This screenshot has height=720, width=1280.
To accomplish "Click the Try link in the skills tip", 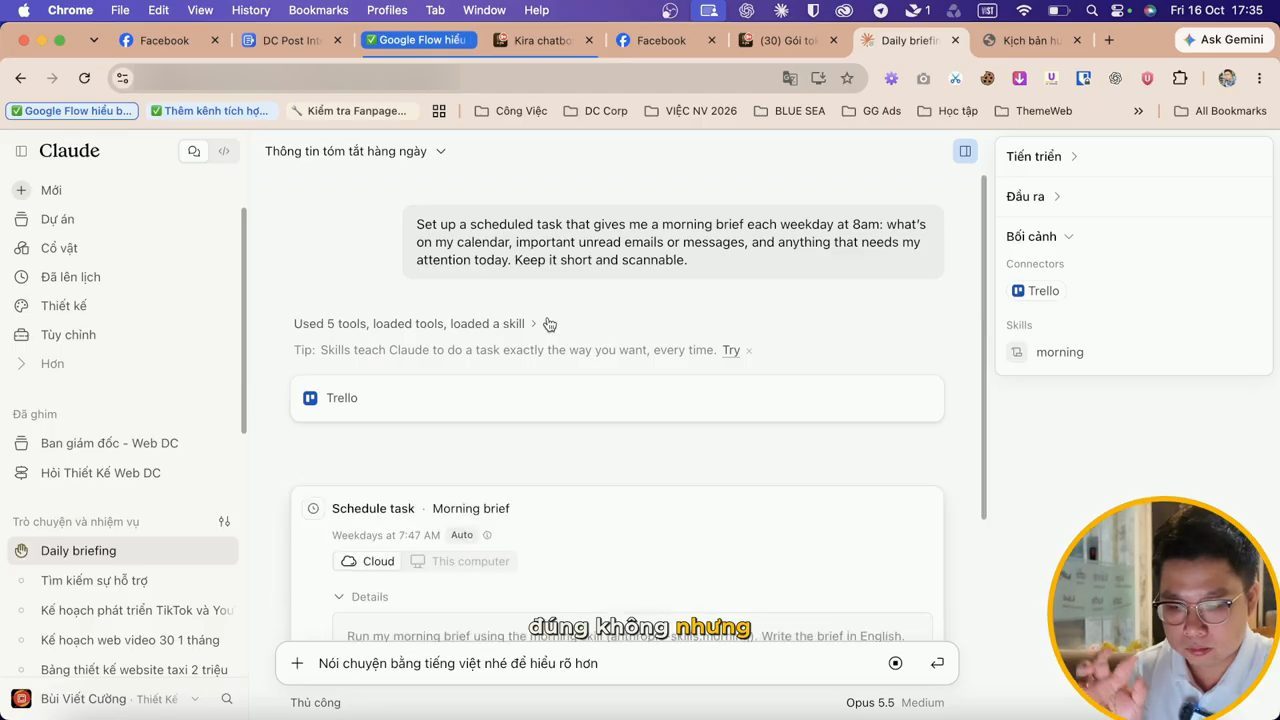I will click(x=731, y=350).
